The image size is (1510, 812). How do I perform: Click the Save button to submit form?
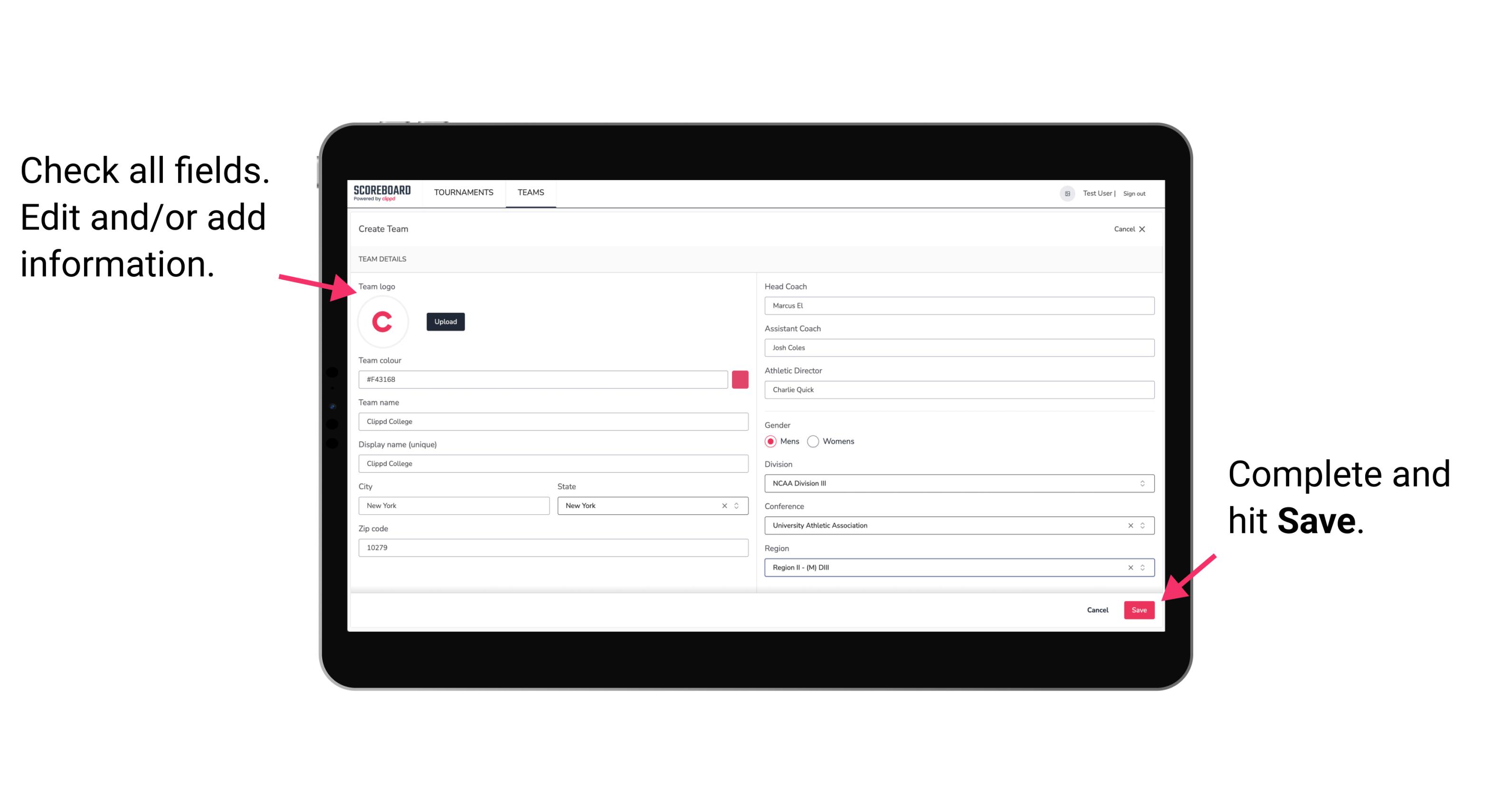pyautogui.click(x=1139, y=608)
